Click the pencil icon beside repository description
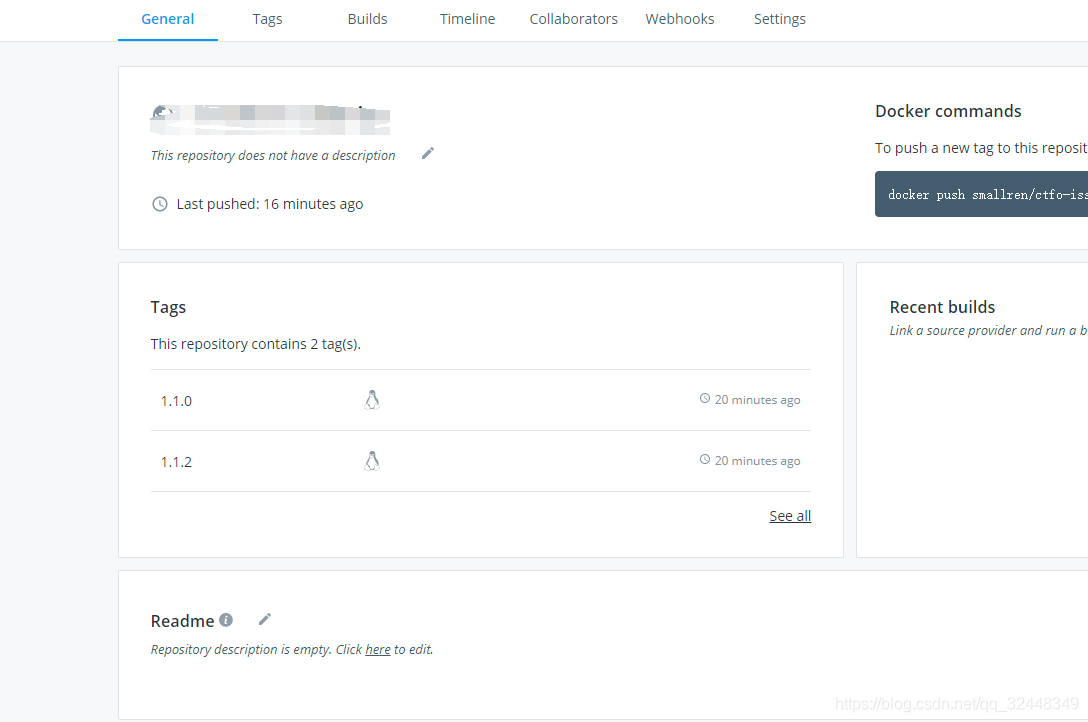1088x722 pixels. 427,152
